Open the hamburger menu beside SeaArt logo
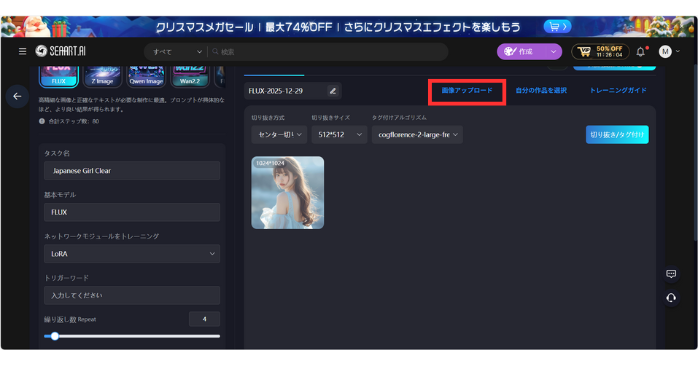The height and width of the screenshot is (365, 698). tap(22, 52)
